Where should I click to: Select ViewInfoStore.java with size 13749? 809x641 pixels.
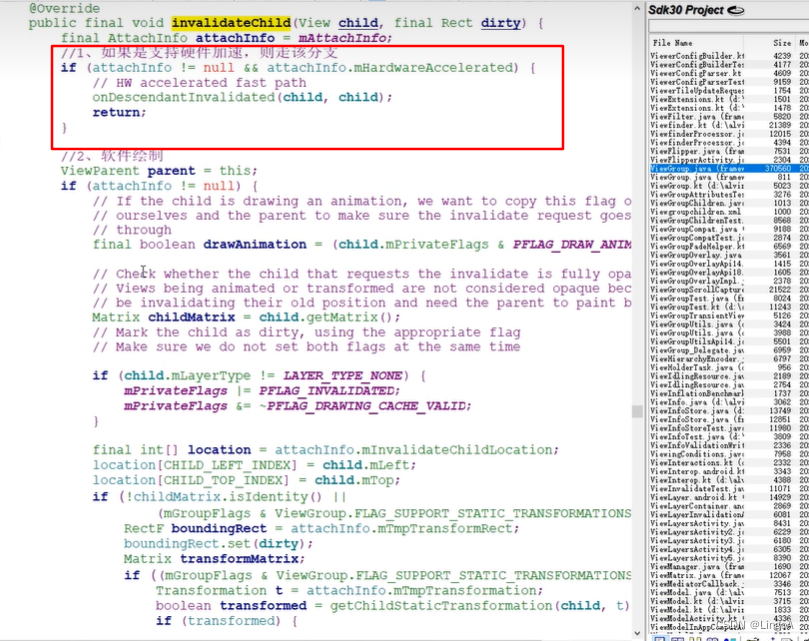coord(729,411)
